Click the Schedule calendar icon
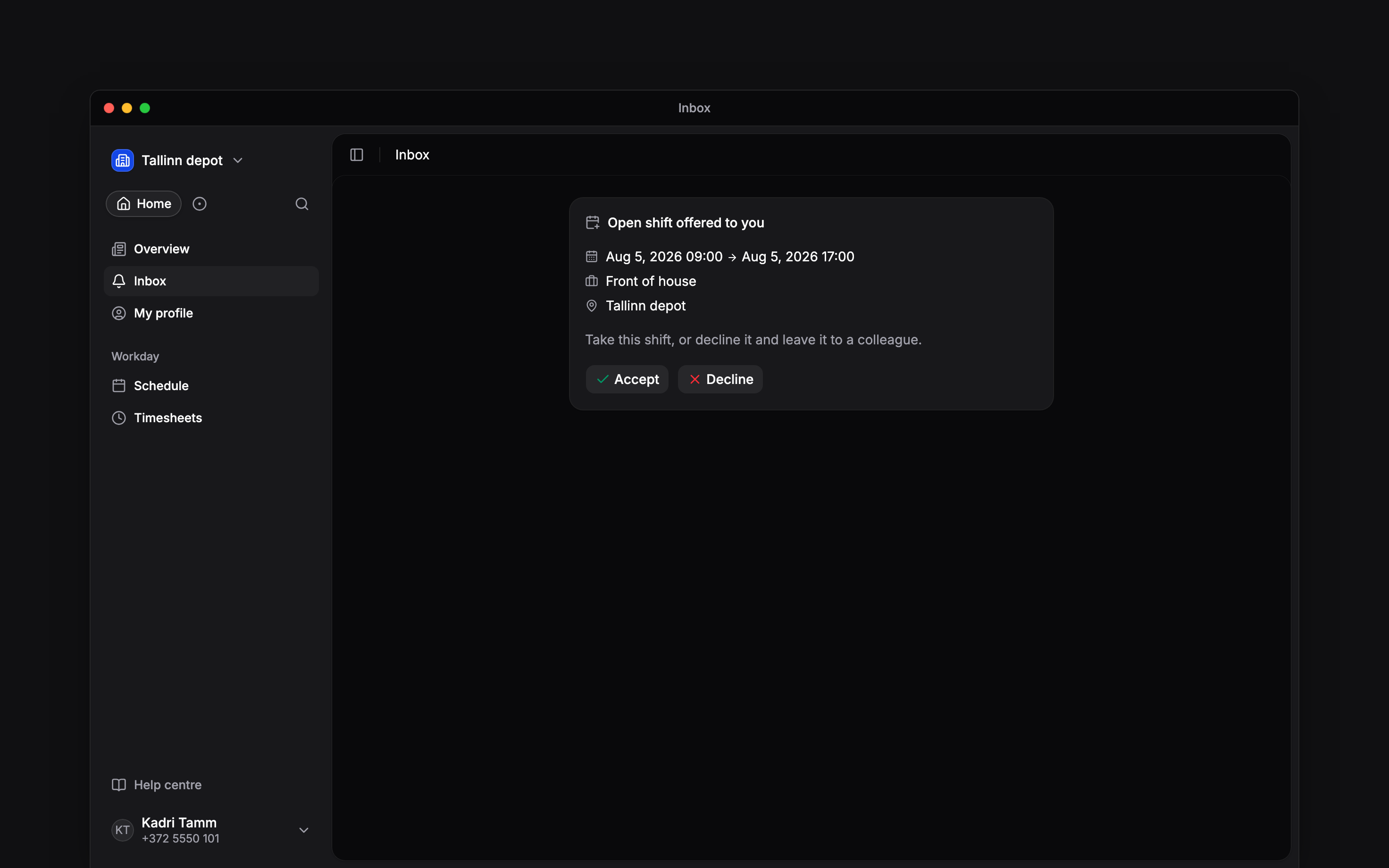 tap(119, 386)
